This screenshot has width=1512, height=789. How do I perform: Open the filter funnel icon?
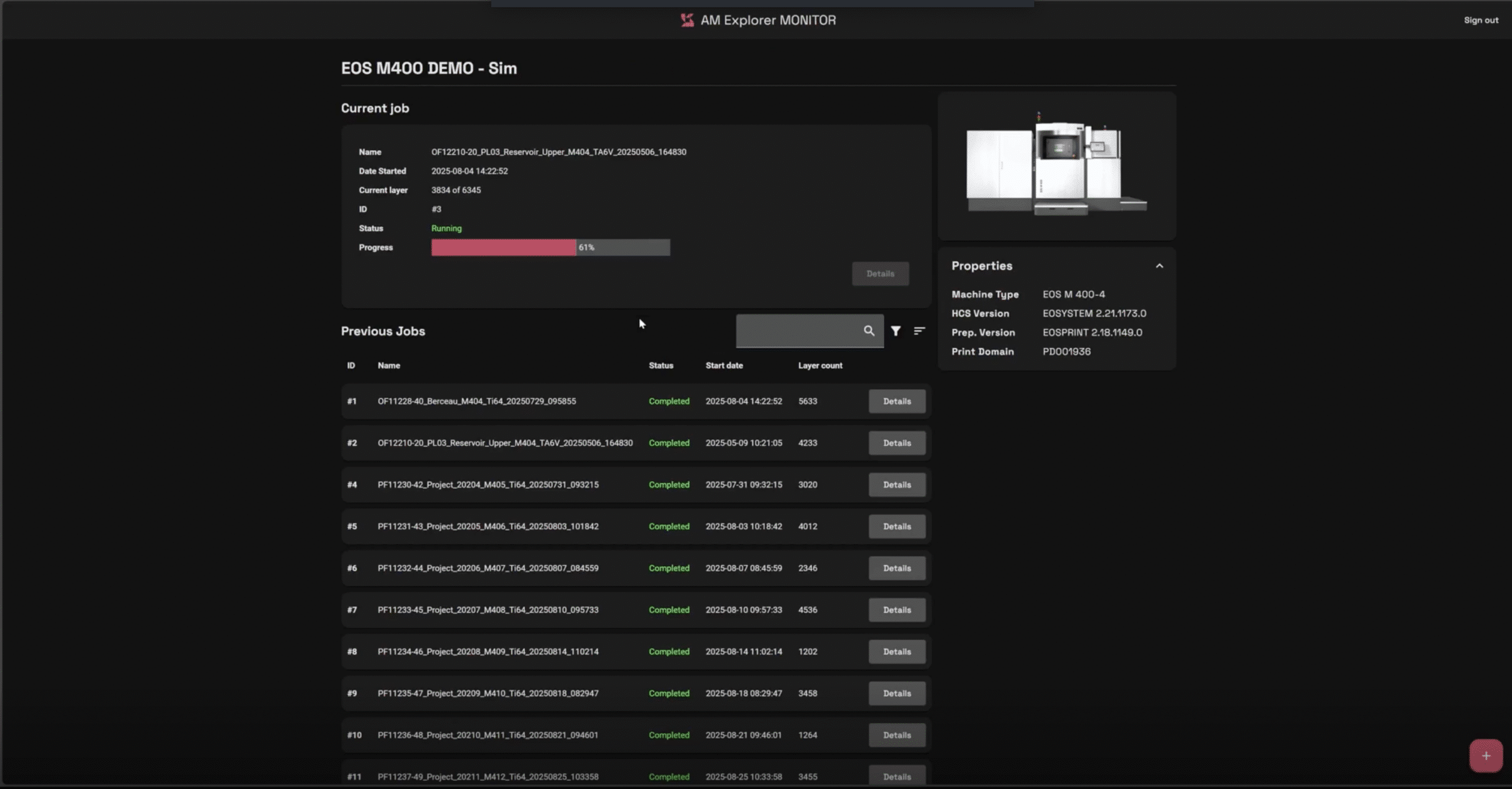pos(895,331)
